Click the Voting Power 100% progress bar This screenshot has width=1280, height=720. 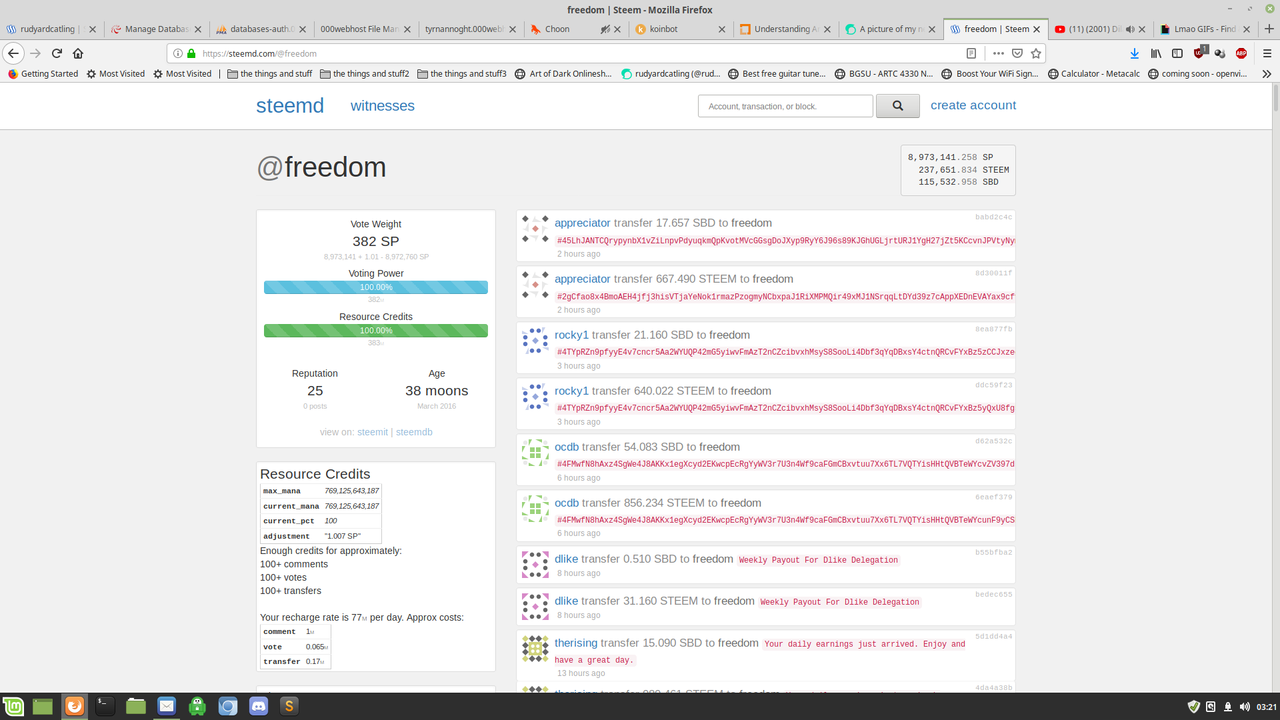tap(376, 287)
